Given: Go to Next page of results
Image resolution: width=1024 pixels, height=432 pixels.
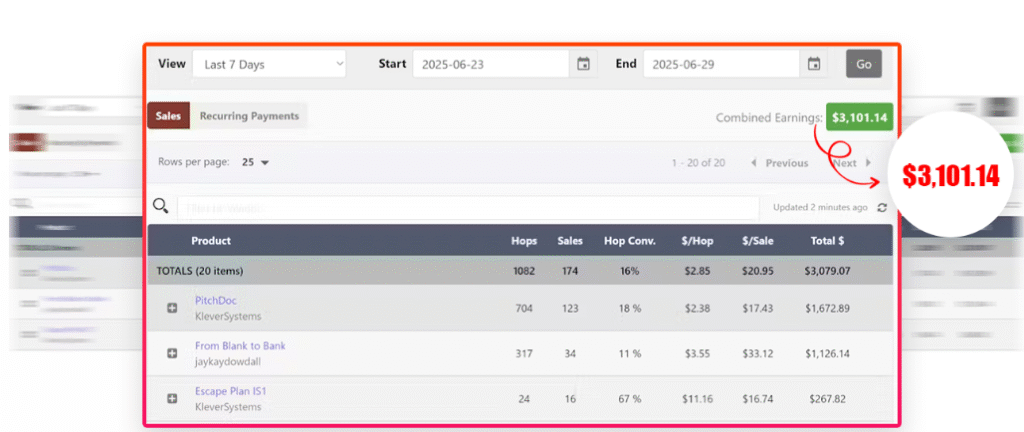Looking at the screenshot, I should tap(850, 163).
